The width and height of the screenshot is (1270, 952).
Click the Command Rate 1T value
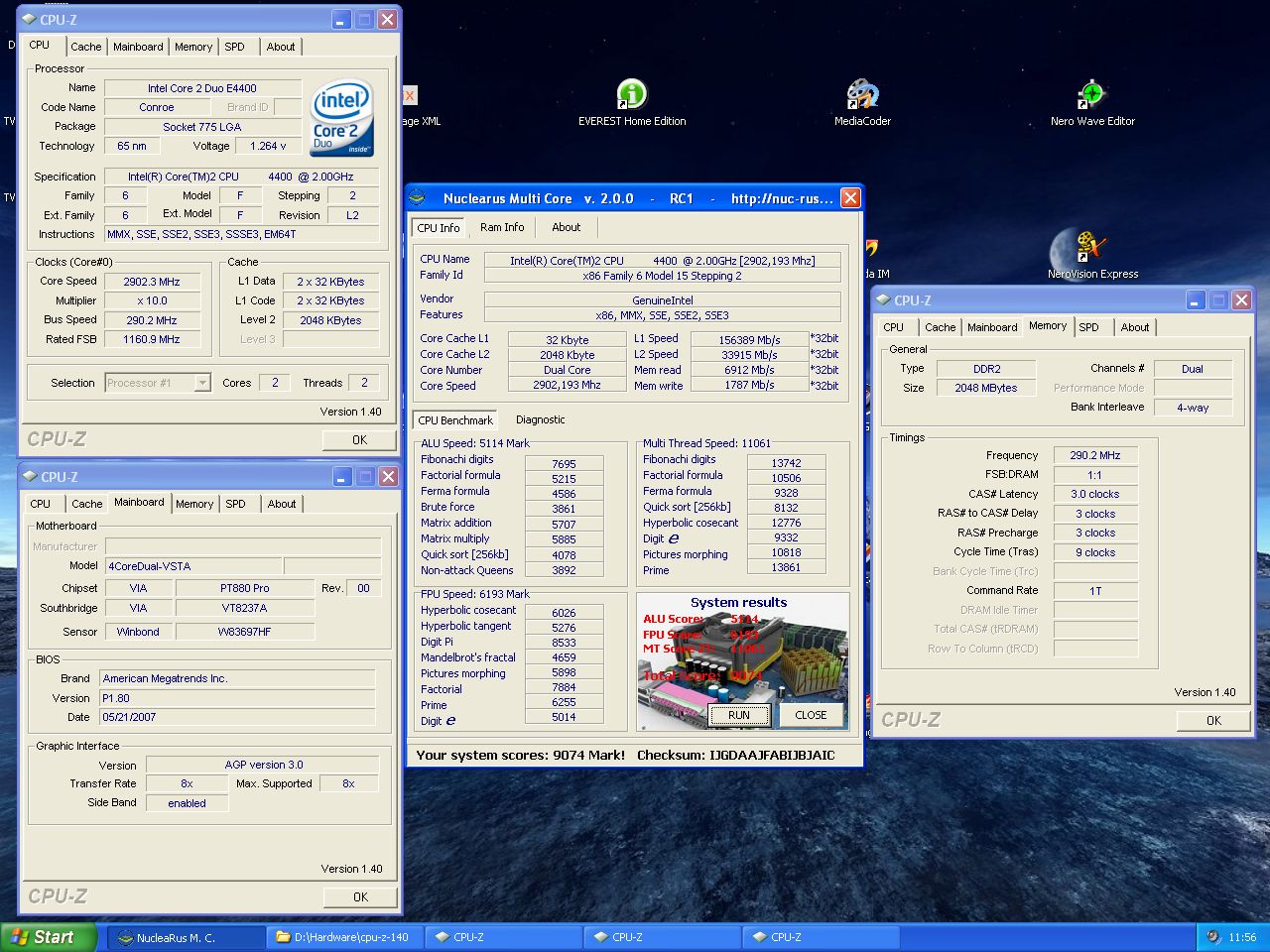[x=1095, y=591]
